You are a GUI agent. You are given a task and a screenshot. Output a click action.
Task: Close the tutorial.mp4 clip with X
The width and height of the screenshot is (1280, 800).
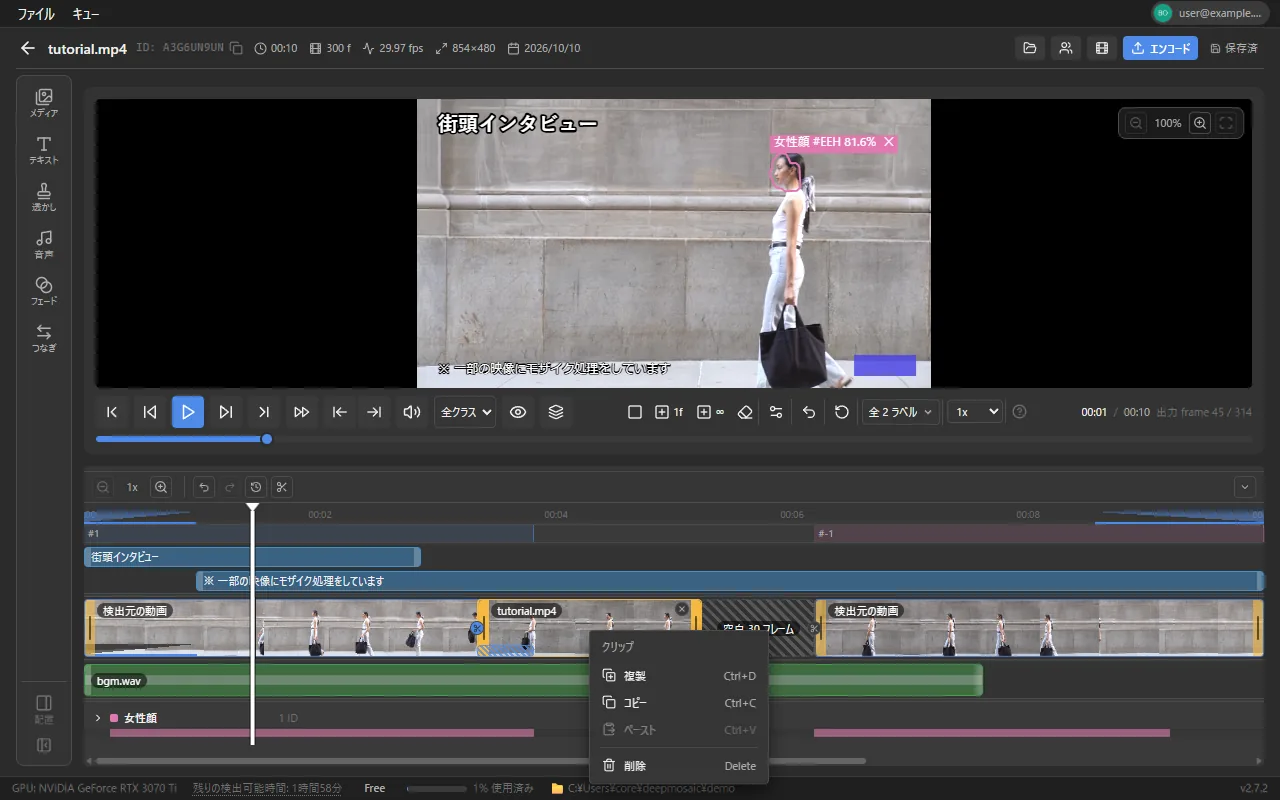point(682,608)
